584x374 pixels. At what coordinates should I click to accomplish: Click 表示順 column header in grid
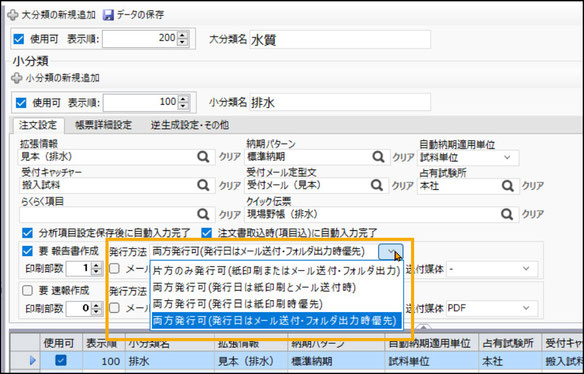tap(104, 343)
